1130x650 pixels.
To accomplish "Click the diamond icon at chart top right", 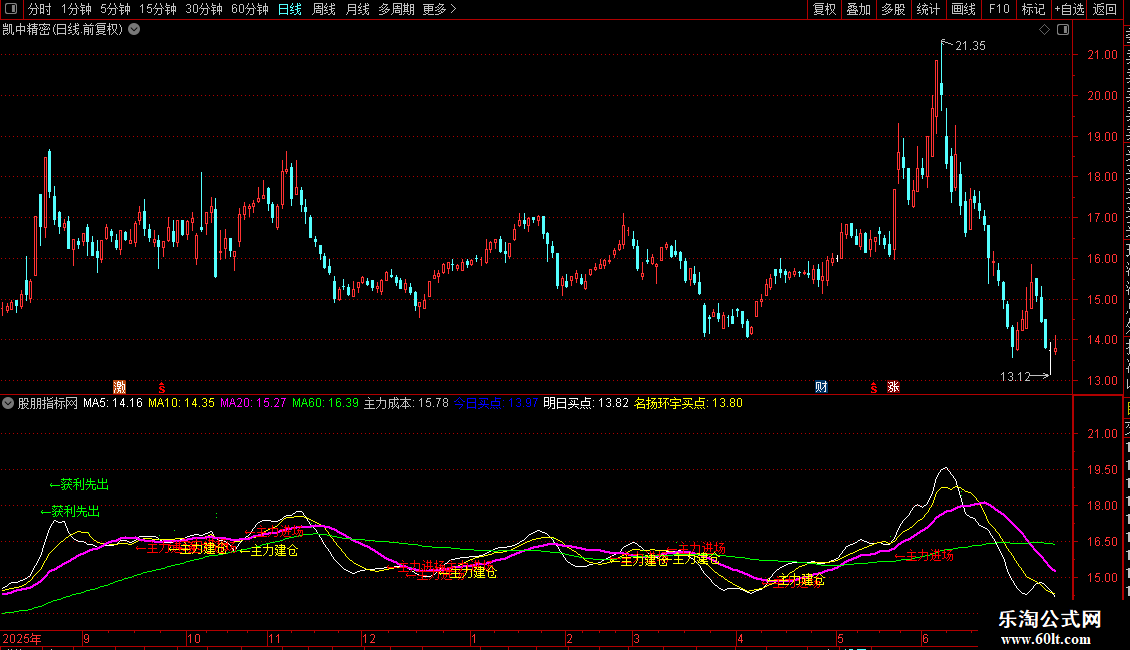I will (1044, 30).
